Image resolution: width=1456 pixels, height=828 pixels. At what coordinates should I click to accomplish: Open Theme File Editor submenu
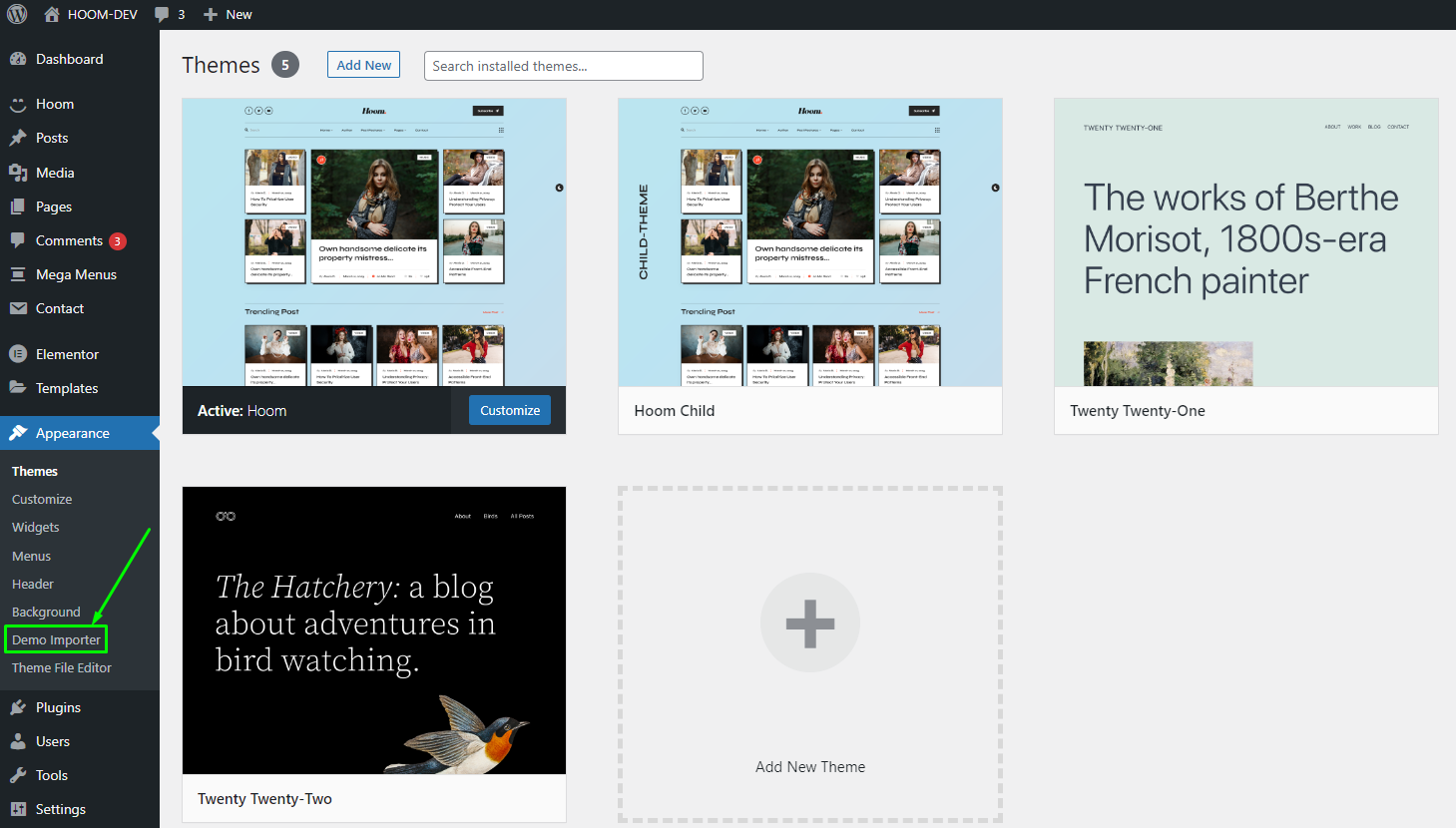pyautogui.click(x=62, y=667)
